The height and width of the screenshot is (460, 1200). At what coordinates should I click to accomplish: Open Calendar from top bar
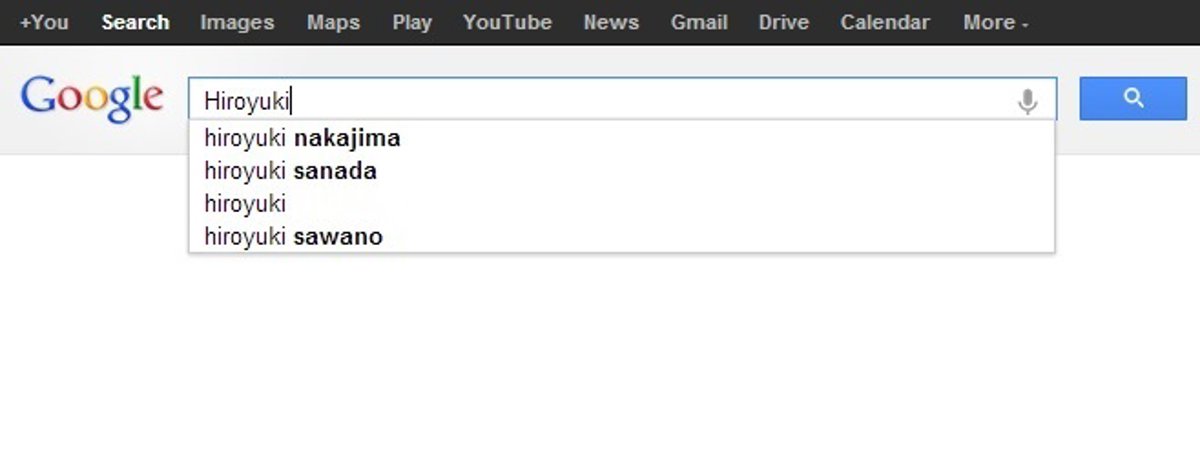(x=885, y=22)
